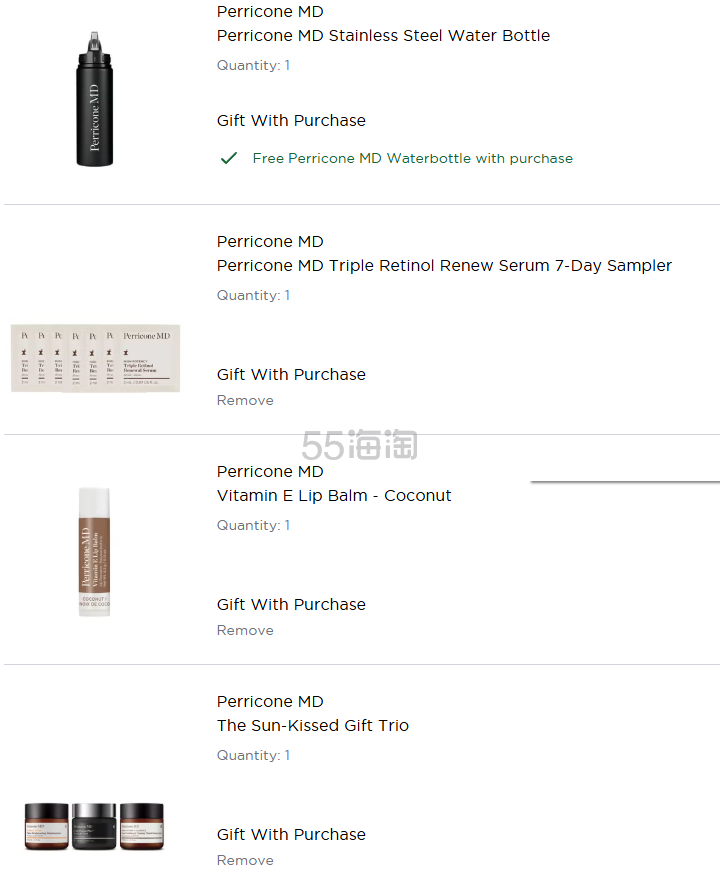Open the Triple Retinol Renew Serum sampler image

(95, 357)
